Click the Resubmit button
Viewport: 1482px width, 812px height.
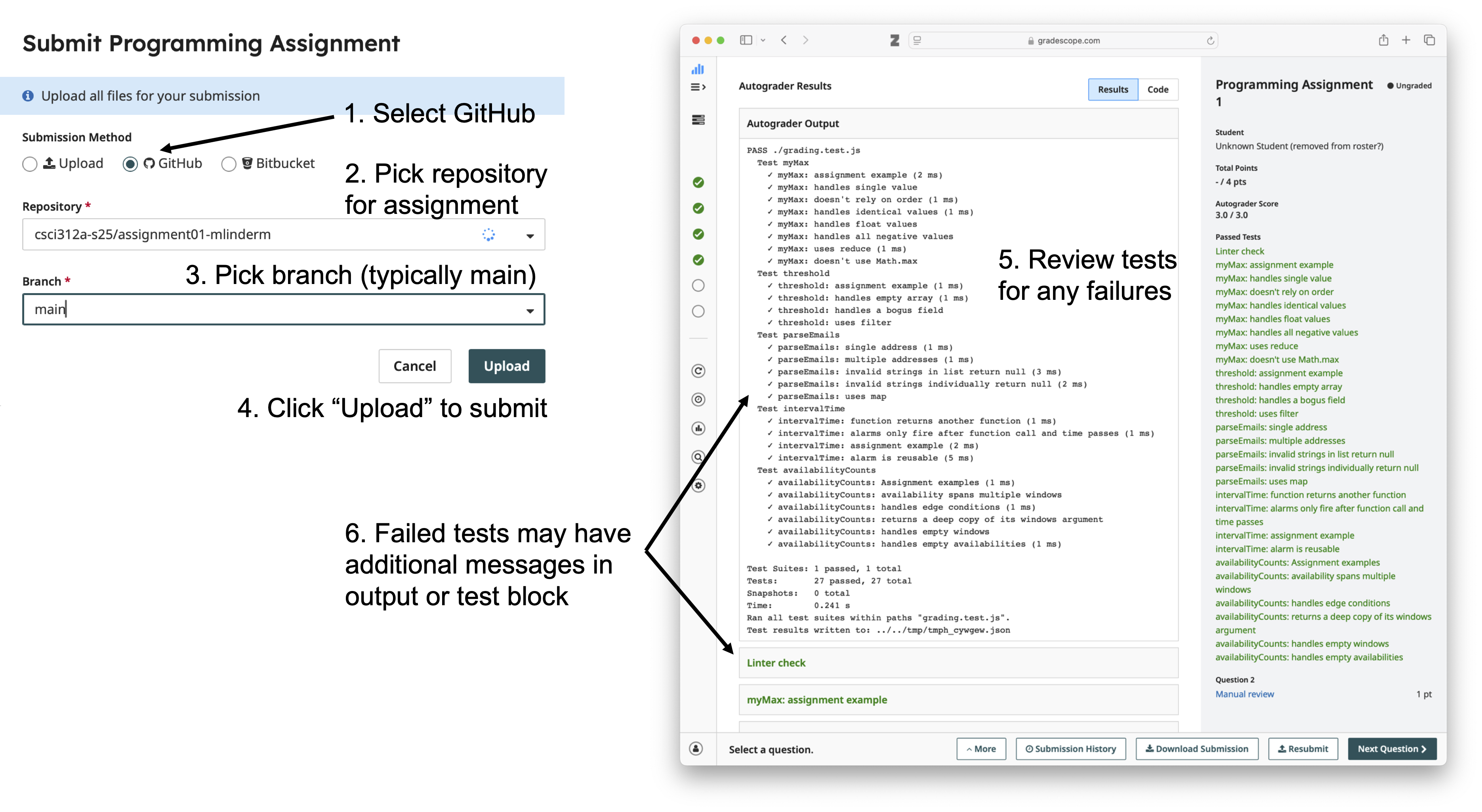tap(1303, 749)
